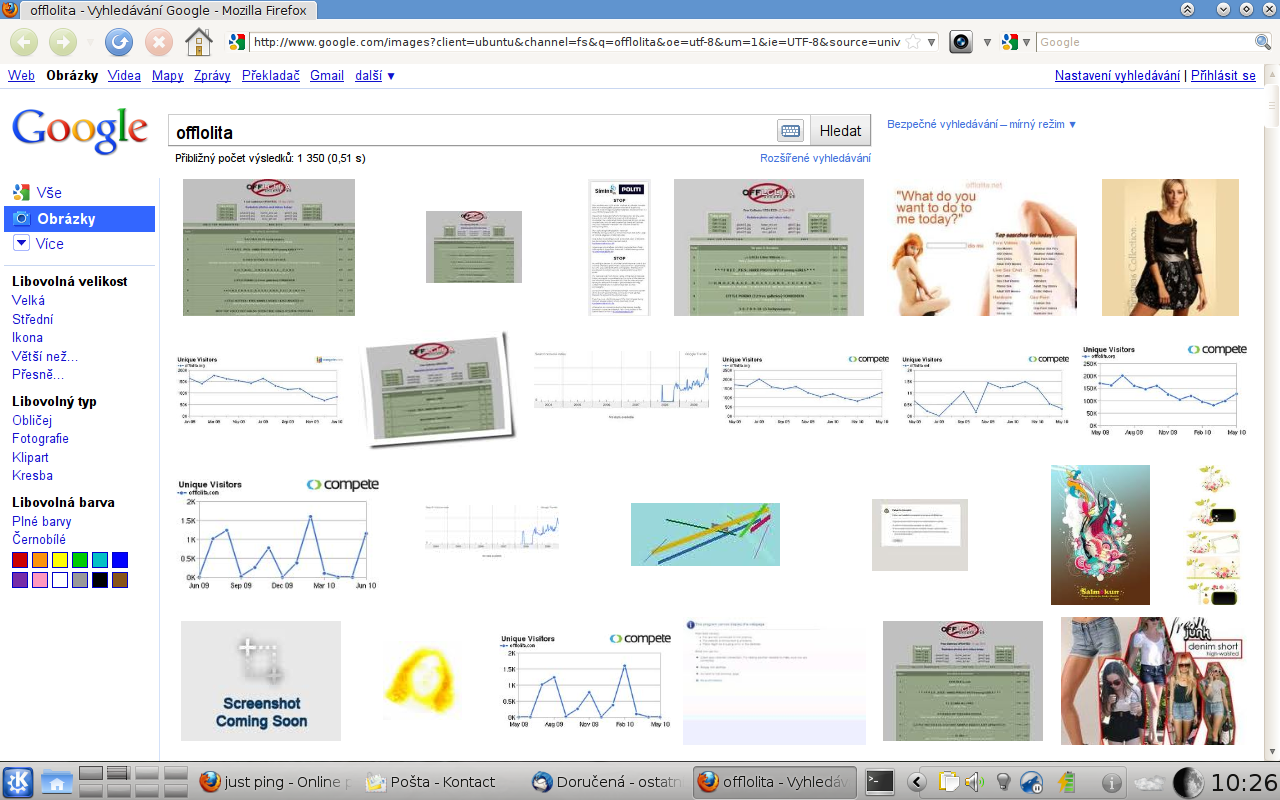The width and height of the screenshot is (1280, 800).
Task: Open the Web link in Google top bar
Action: [x=21, y=75]
